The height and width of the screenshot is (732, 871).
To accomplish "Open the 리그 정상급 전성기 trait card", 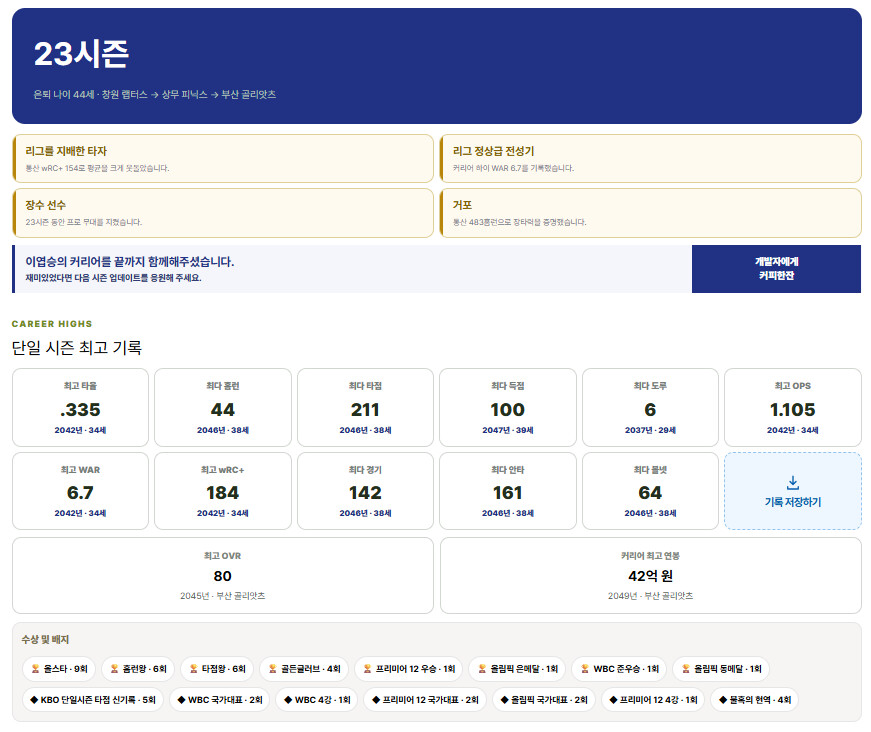I will pos(650,158).
